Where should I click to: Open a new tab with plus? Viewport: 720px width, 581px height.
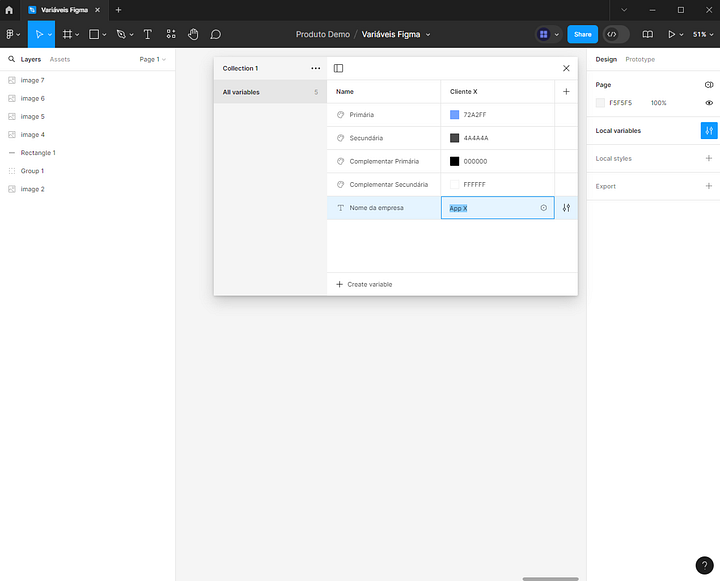pyautogui.click(x=118, y=10)
